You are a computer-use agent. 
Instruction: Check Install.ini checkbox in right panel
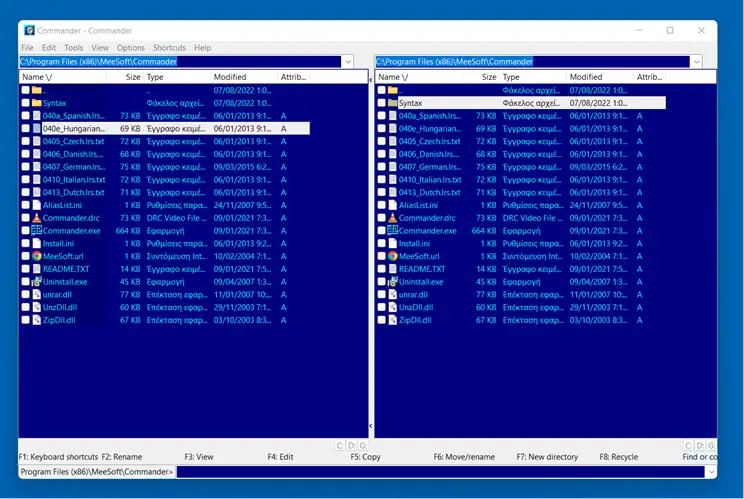pos(381,244)
